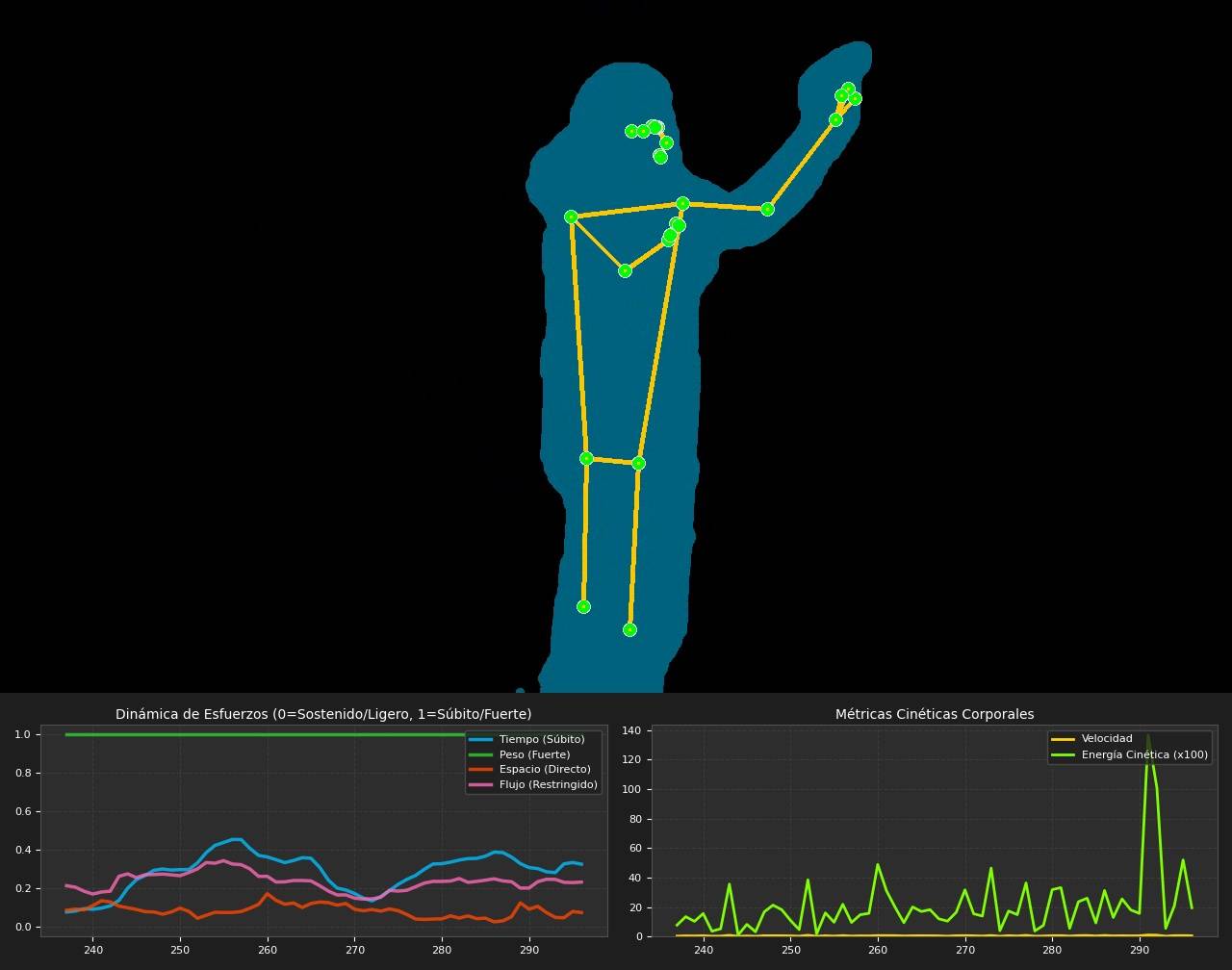Image resolution: width=1232 pixels, height=970 pixels.
Task: Select the "Energía Cinética (x100)" legend label
Action: (1144, 754)
